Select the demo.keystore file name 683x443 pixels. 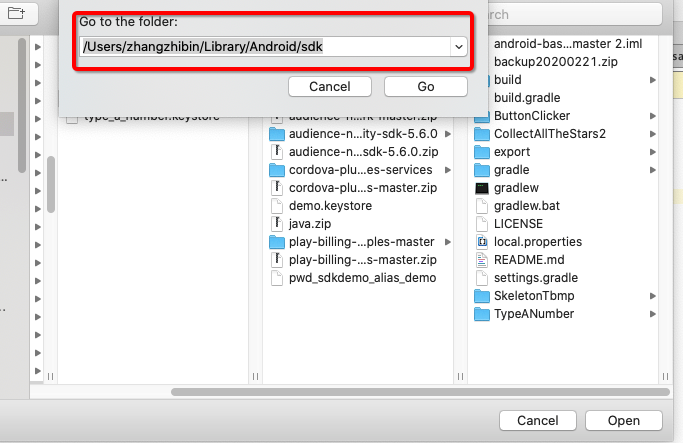point(330,206)
